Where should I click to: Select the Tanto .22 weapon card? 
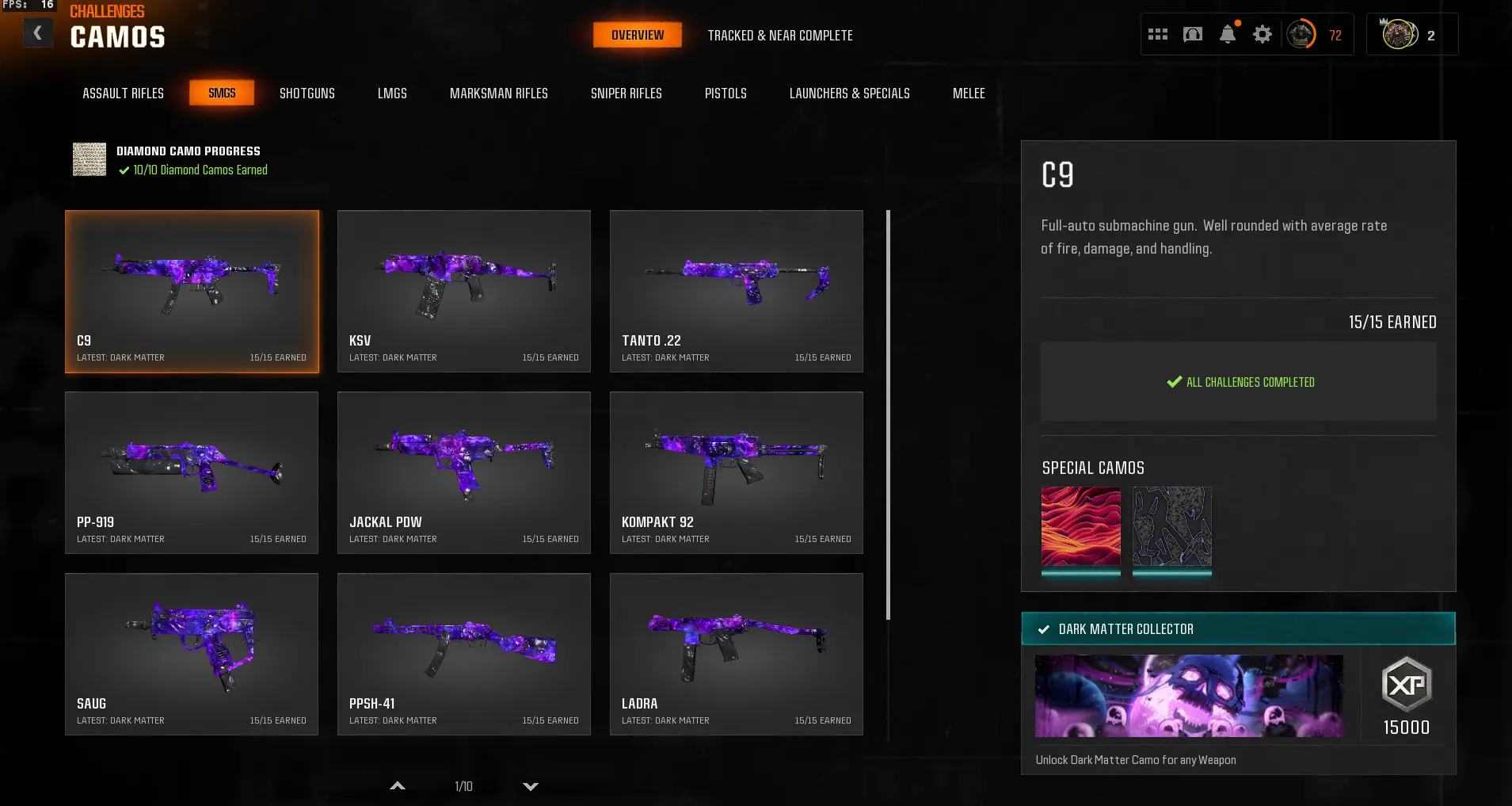pos(737,291)
